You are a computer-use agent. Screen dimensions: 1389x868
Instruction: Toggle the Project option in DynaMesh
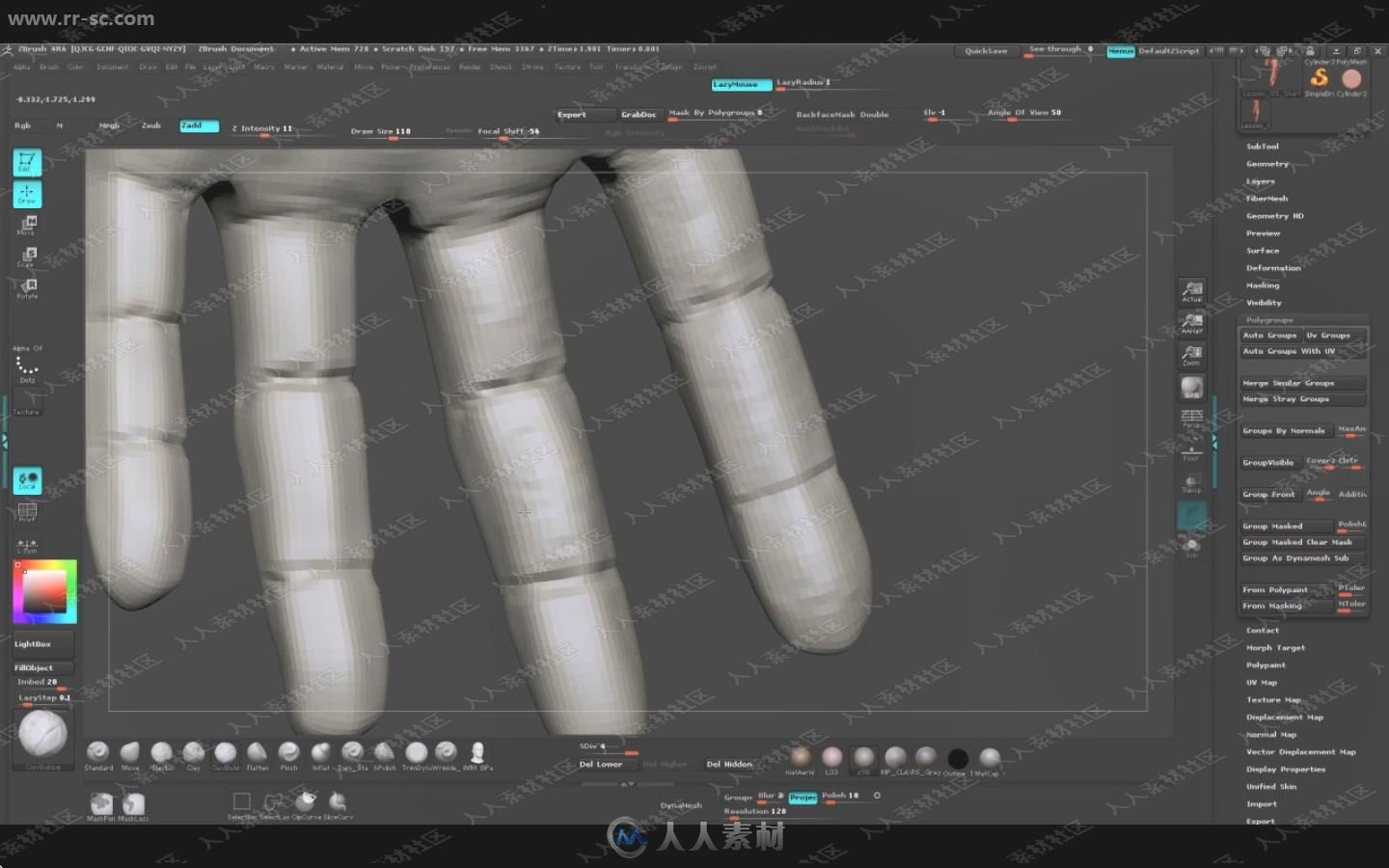tap(803, 798)
